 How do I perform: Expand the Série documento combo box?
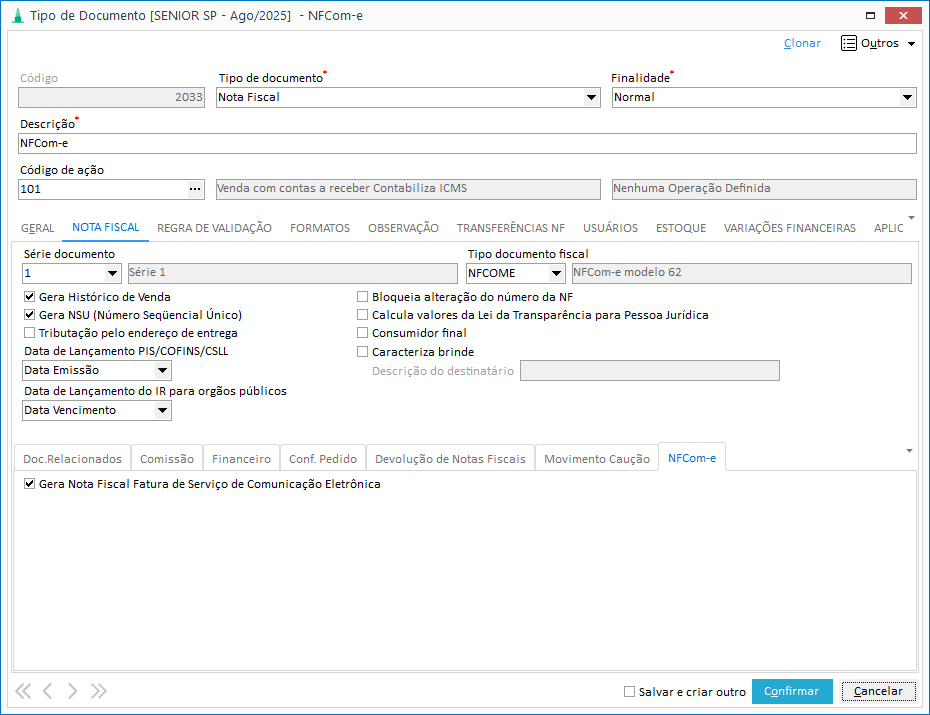point(111,274)
